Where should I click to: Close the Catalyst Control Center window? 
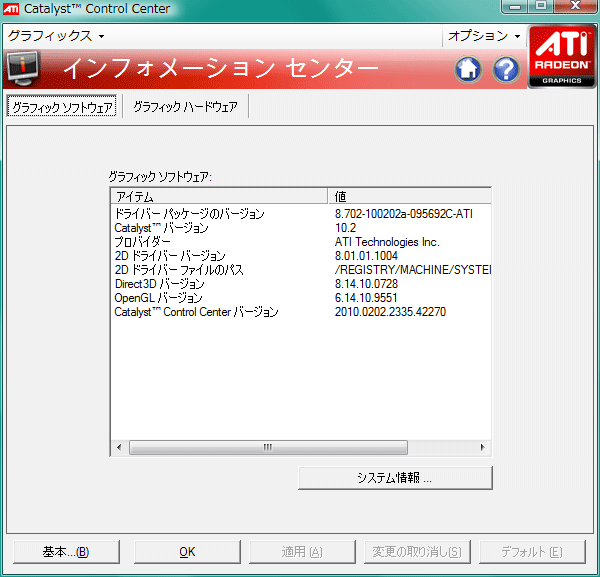pos(575,7)
